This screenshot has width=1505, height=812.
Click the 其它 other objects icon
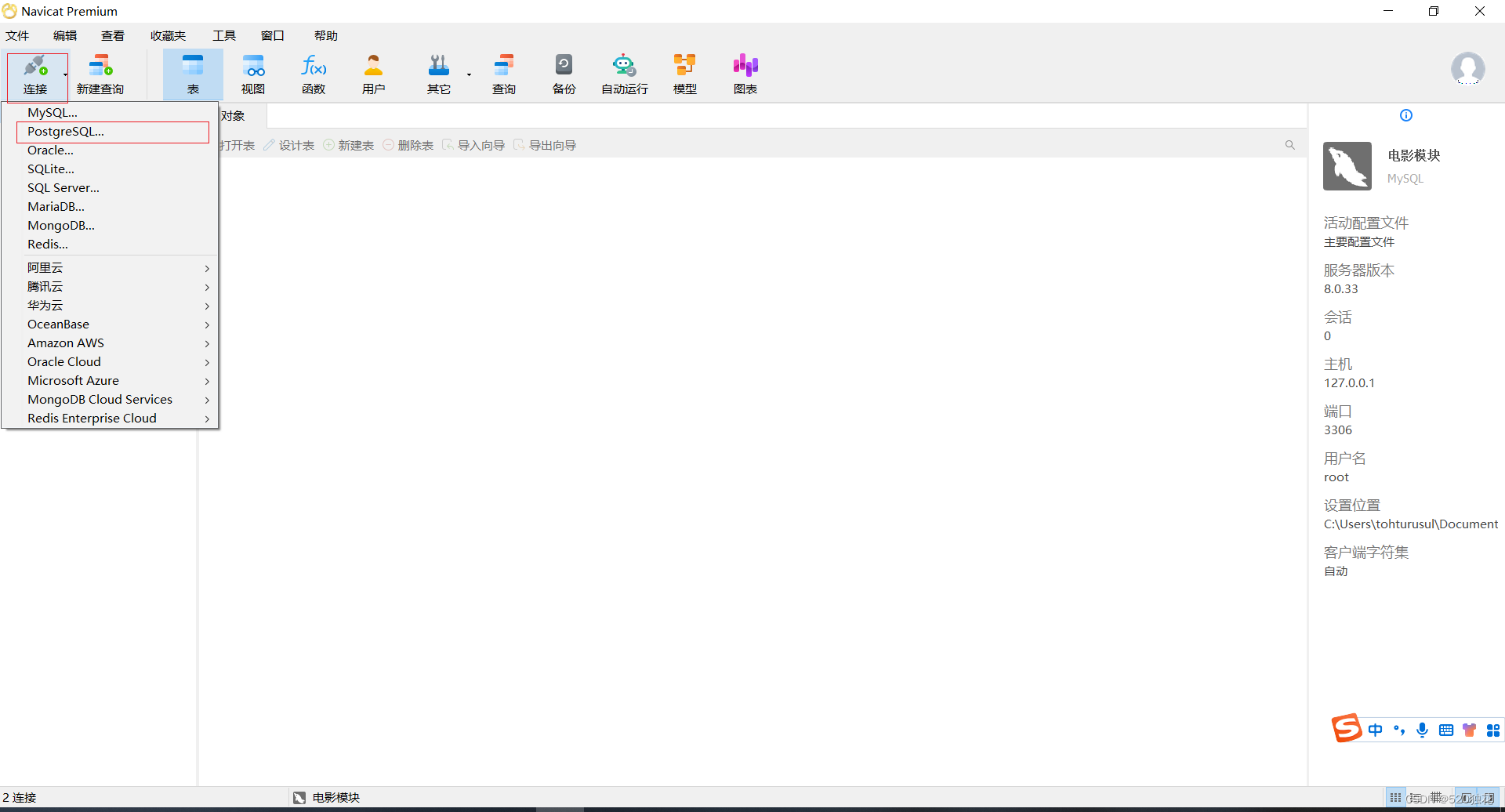(439, 75)
